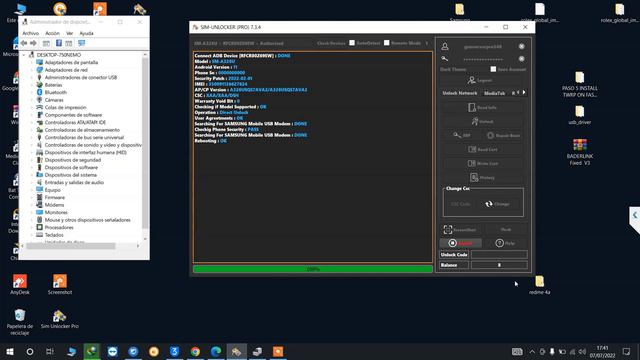
Task: Click the blue help icon in Device Manager toolbar
Action: [59, 43]
